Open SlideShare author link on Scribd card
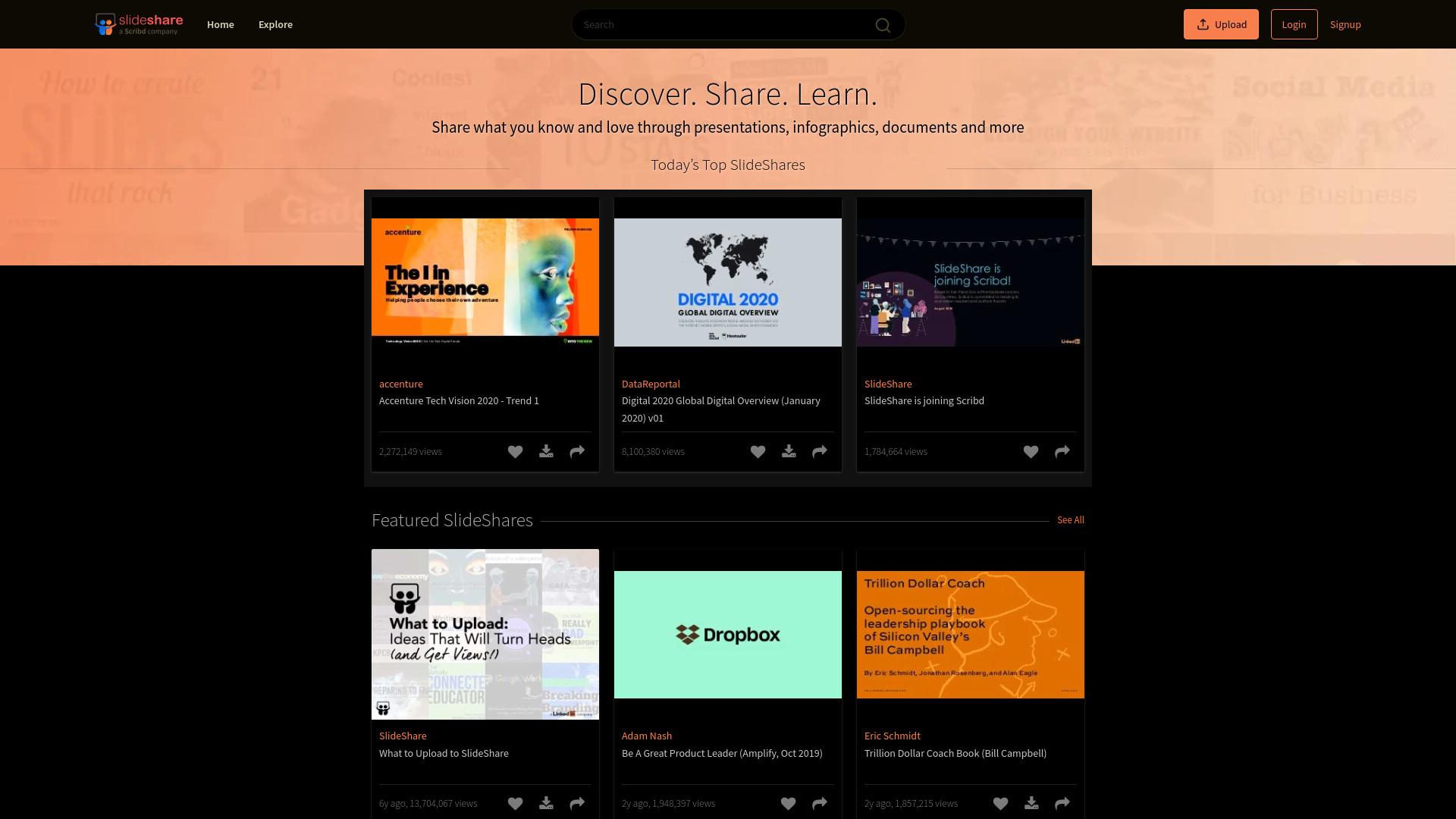 tap(888, 384)
